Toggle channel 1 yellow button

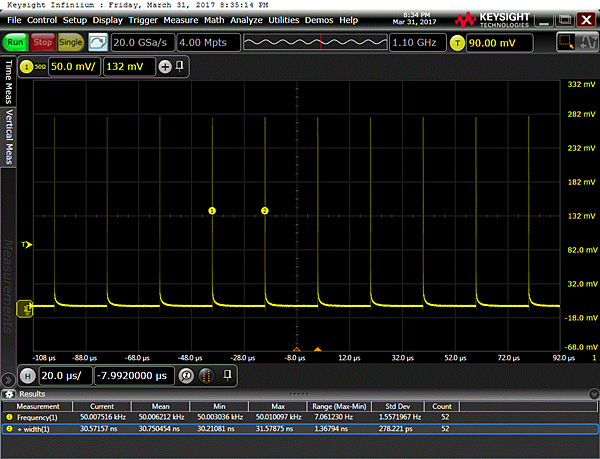[x=26, y=67]
